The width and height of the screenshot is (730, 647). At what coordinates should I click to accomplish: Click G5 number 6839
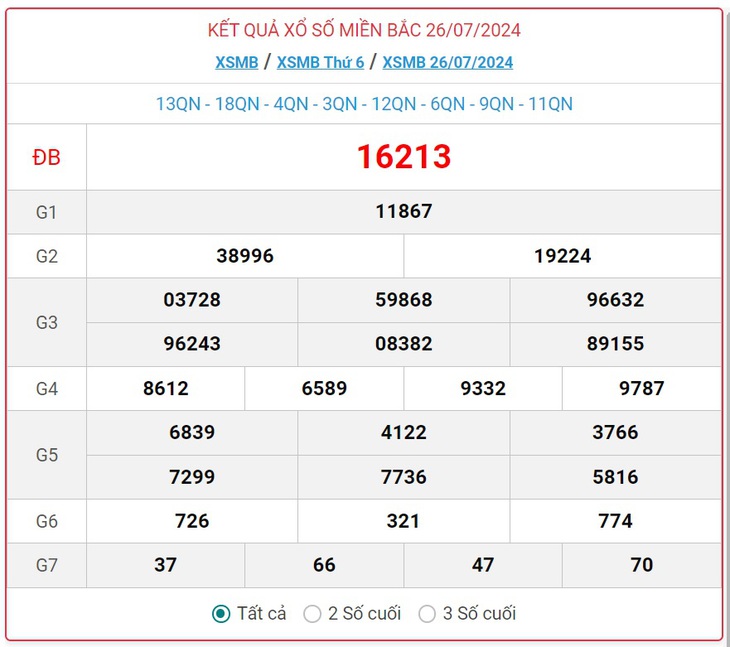pyautogui.click(x=192, y=432)
